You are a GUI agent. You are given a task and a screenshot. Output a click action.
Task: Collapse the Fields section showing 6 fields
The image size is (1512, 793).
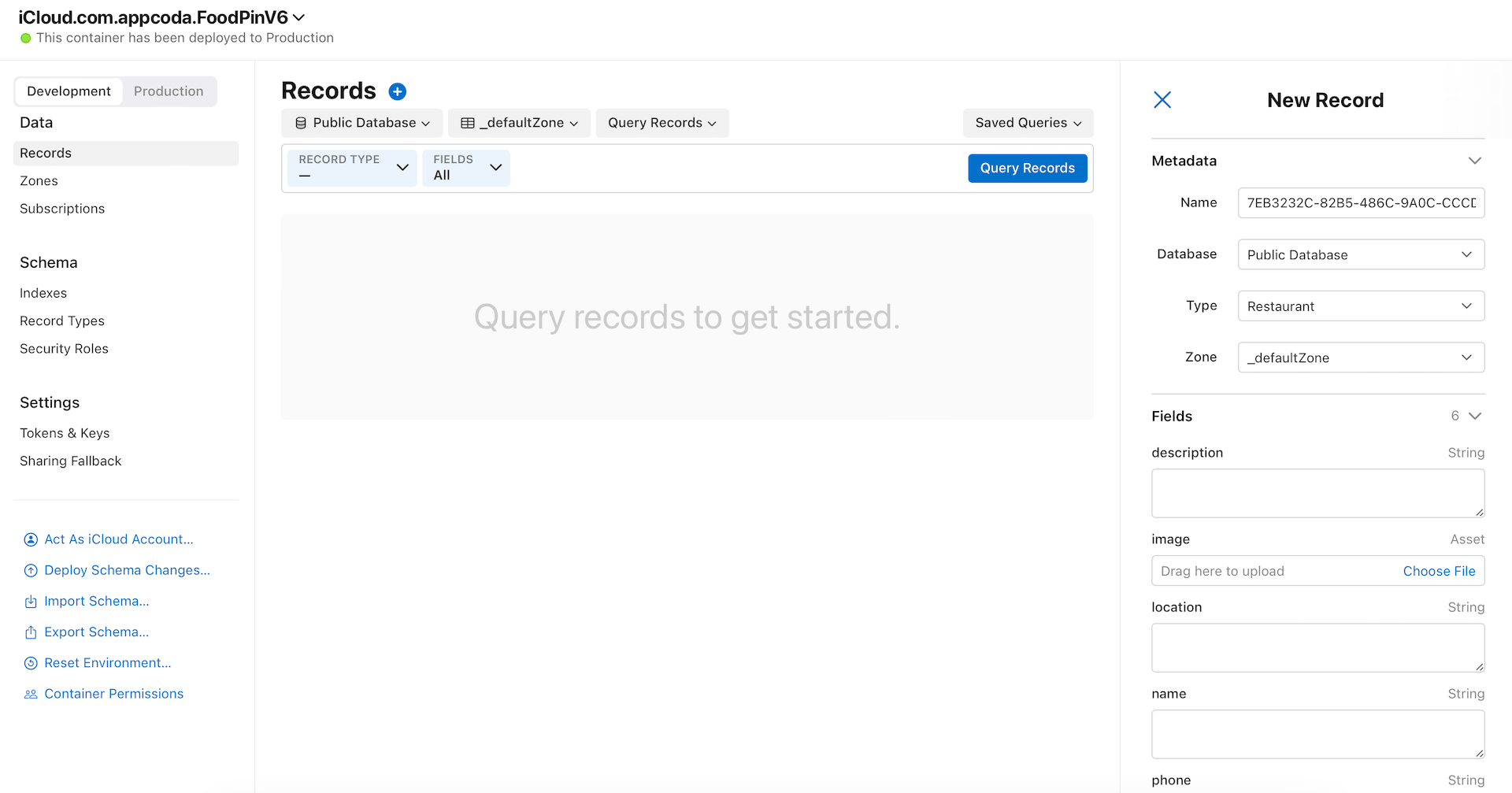pyautogui.click(x=1475, y=416)
